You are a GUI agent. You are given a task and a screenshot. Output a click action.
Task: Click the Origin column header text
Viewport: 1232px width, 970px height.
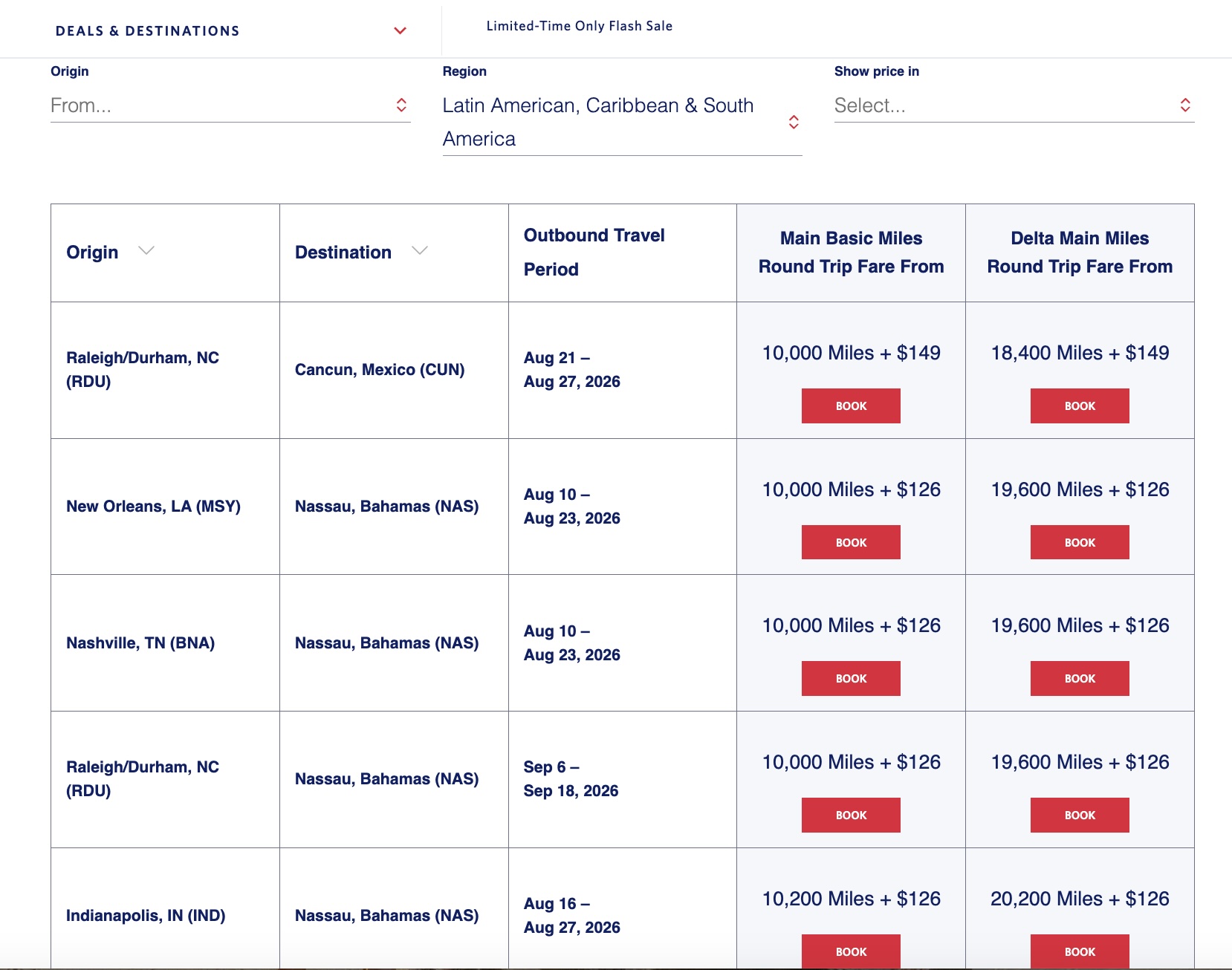92,253
